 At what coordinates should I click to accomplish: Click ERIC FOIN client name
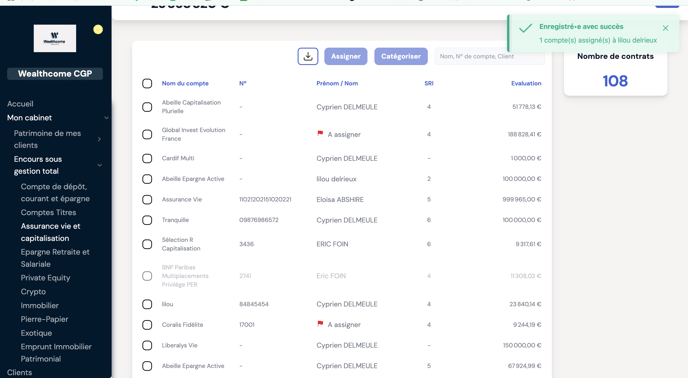click(332, 244)
